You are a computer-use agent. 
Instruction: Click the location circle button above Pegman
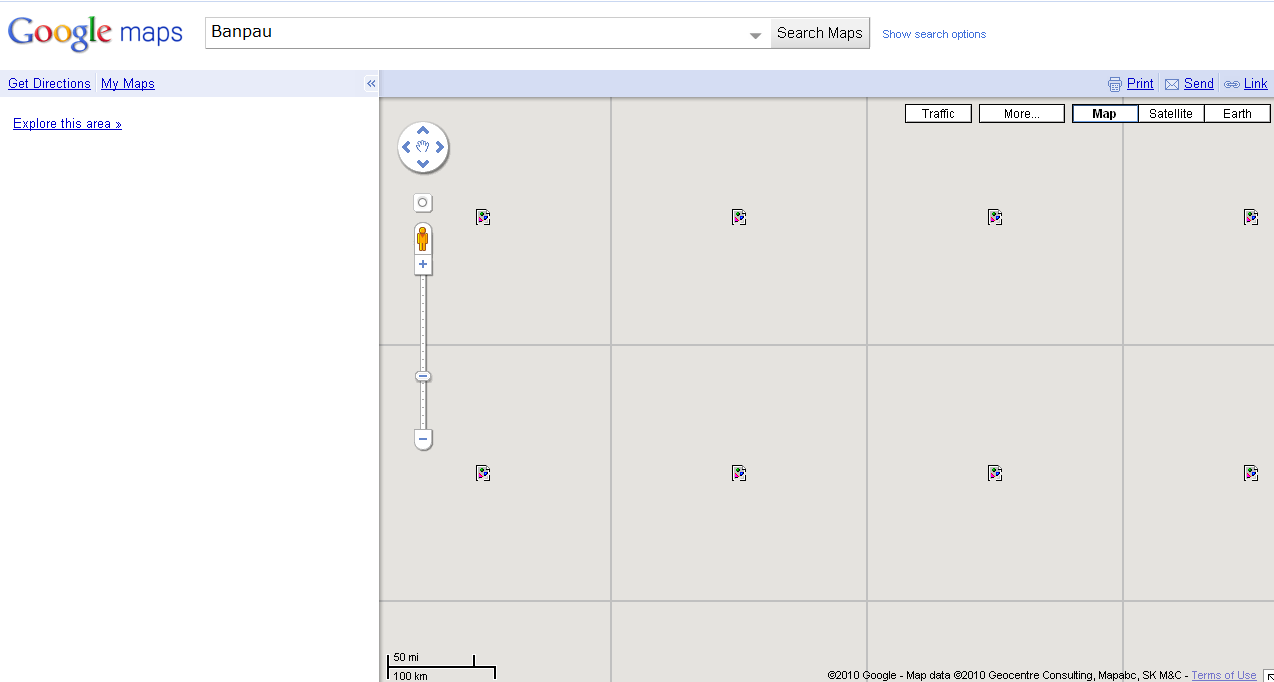[x=423, y=203]
